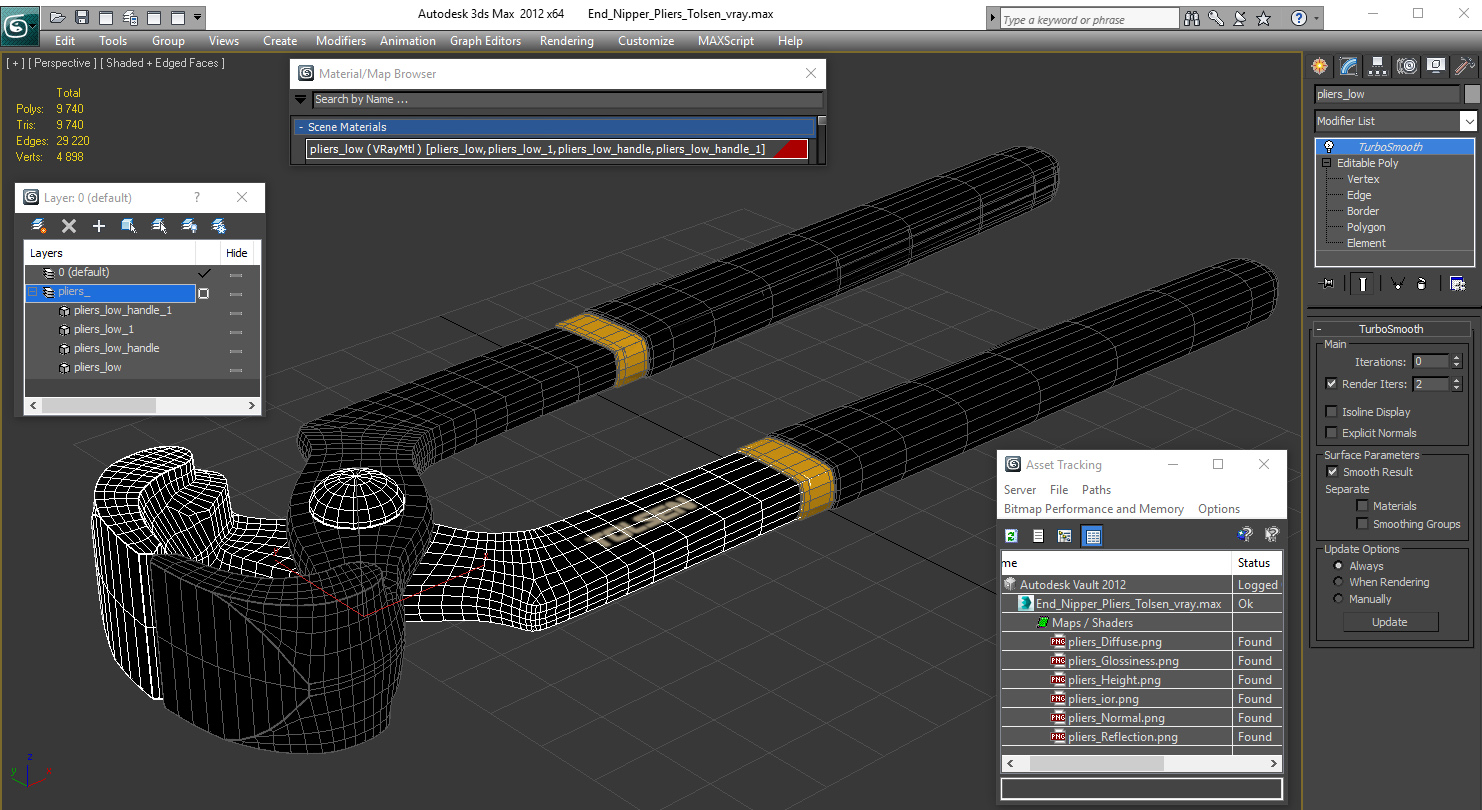This screenshot has height=810, width=1482.
Task: Open the Rendering menu
Action: pyautogui.click(x=566, y=41)
